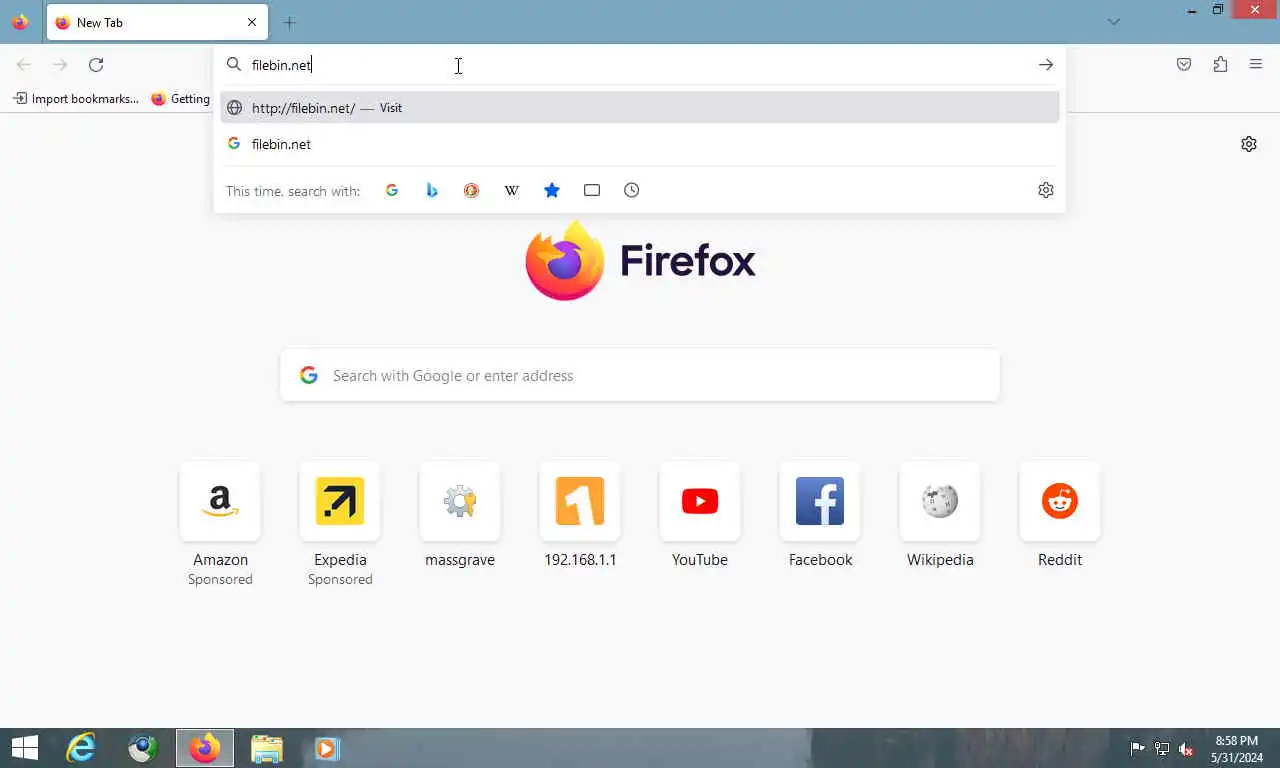This screenshot has height=768, width=1280.
Task: Open the Personalize New Tab gear
Action: pos(1249,144)
